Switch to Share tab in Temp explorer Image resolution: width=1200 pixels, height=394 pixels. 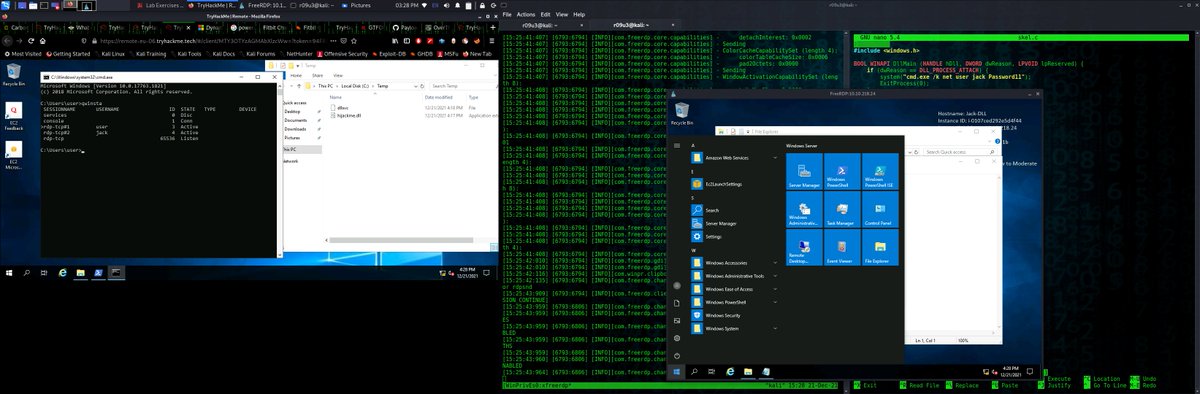(317, 75)
